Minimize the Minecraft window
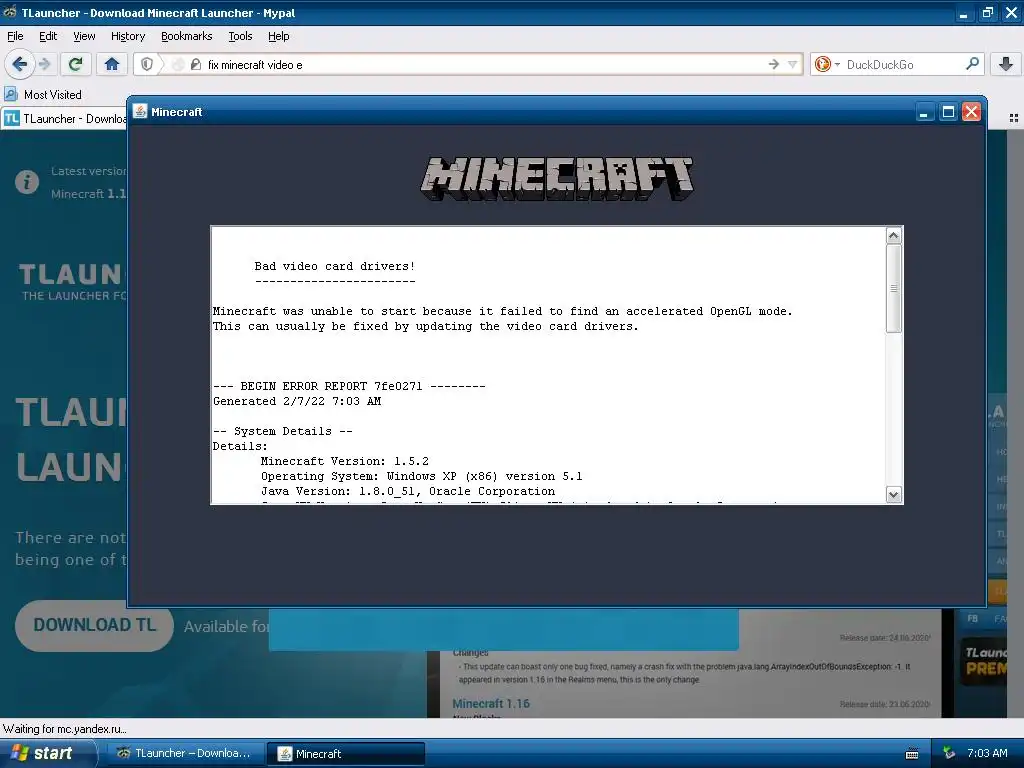Image resolution: width=1024 pixels, height=768 pixels. (x=923, y=112)
